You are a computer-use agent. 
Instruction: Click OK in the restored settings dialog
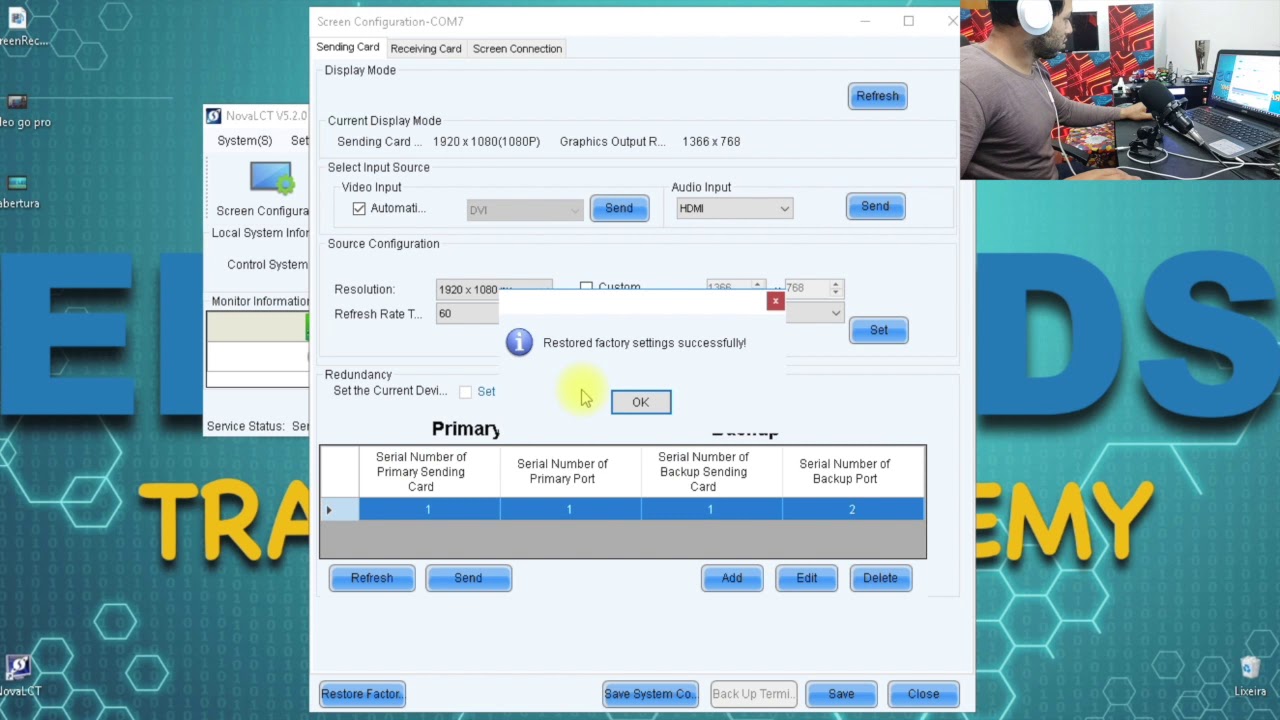point(640,402)
